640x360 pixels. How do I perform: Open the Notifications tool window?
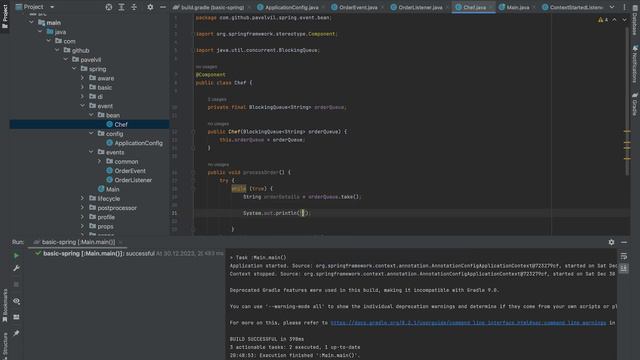tap(635, 64)
